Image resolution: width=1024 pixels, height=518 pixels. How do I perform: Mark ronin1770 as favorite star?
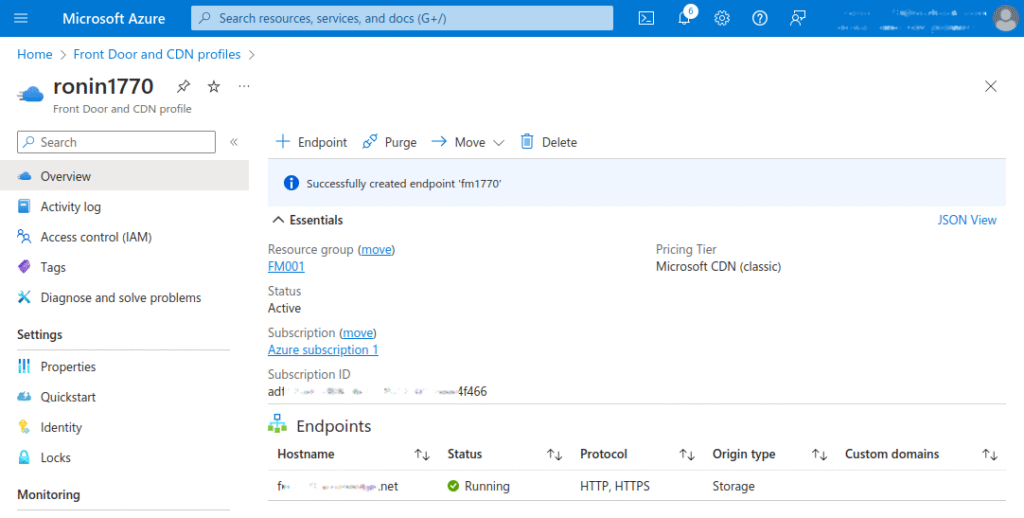tap(214, 86)
